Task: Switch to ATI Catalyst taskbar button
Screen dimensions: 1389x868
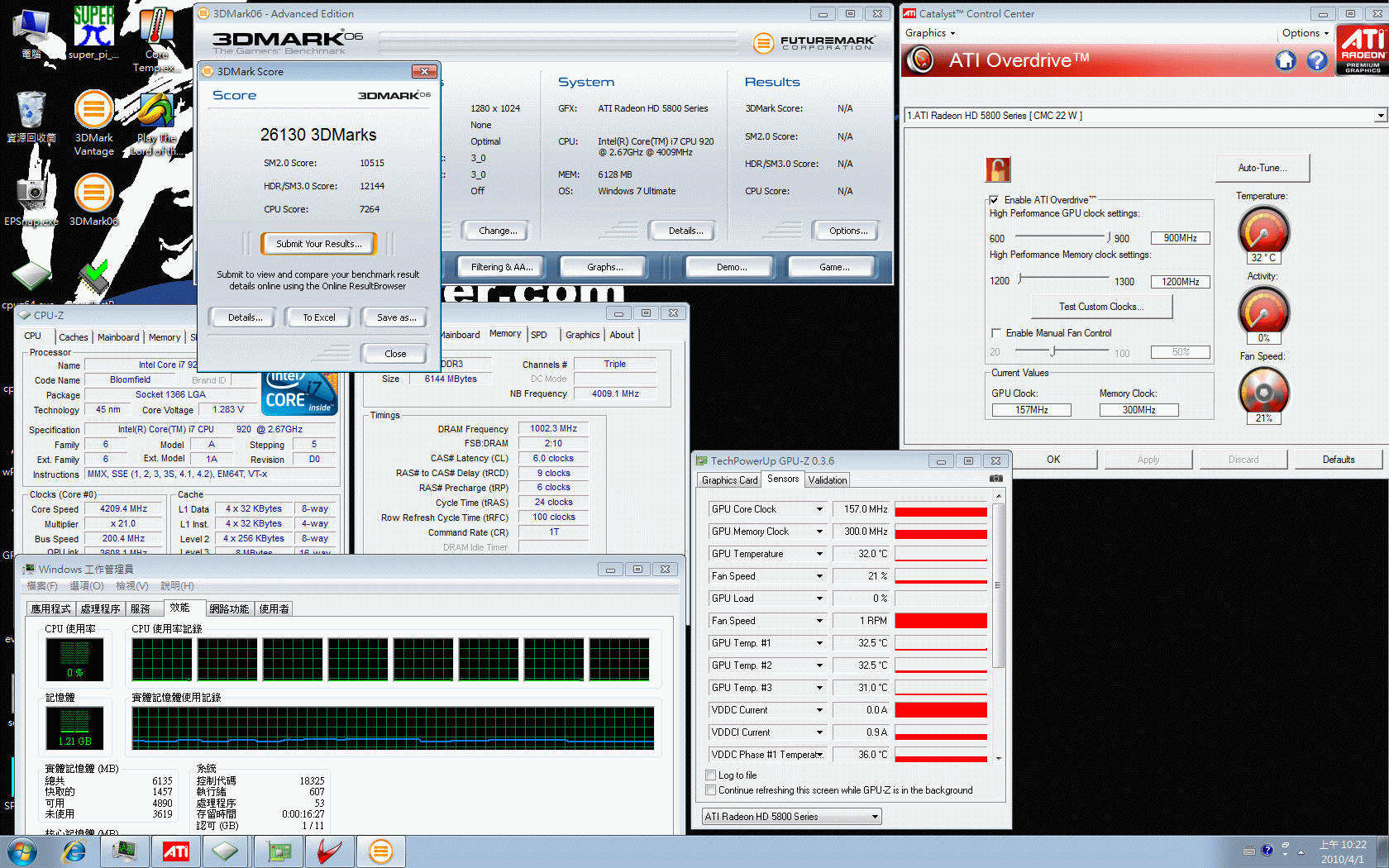Action: (x=176, y=851)
